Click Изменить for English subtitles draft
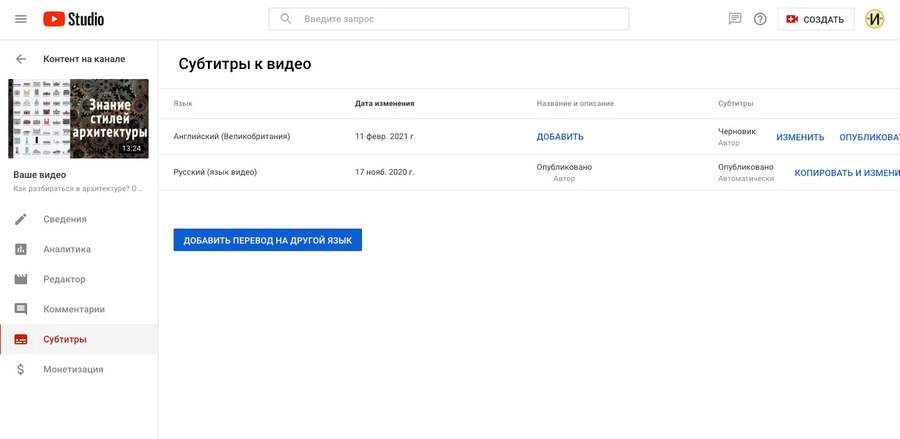This screenshot has height=439, width=900. pyautogui.click(x=800, y=138)
